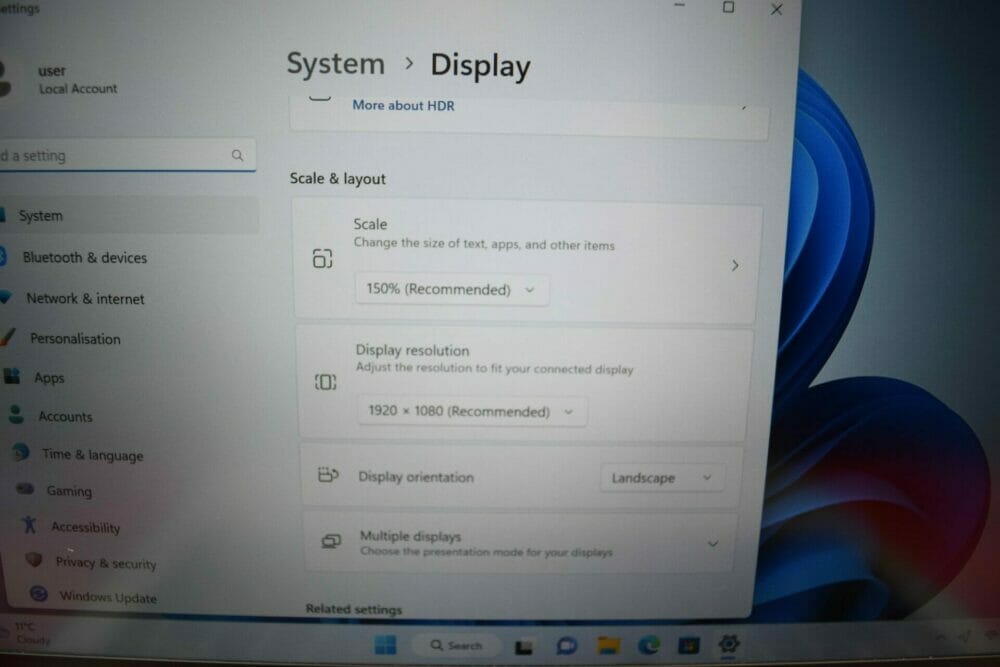
Task: Open Privacy & security via the shield icon
Action: pos(34,560)
